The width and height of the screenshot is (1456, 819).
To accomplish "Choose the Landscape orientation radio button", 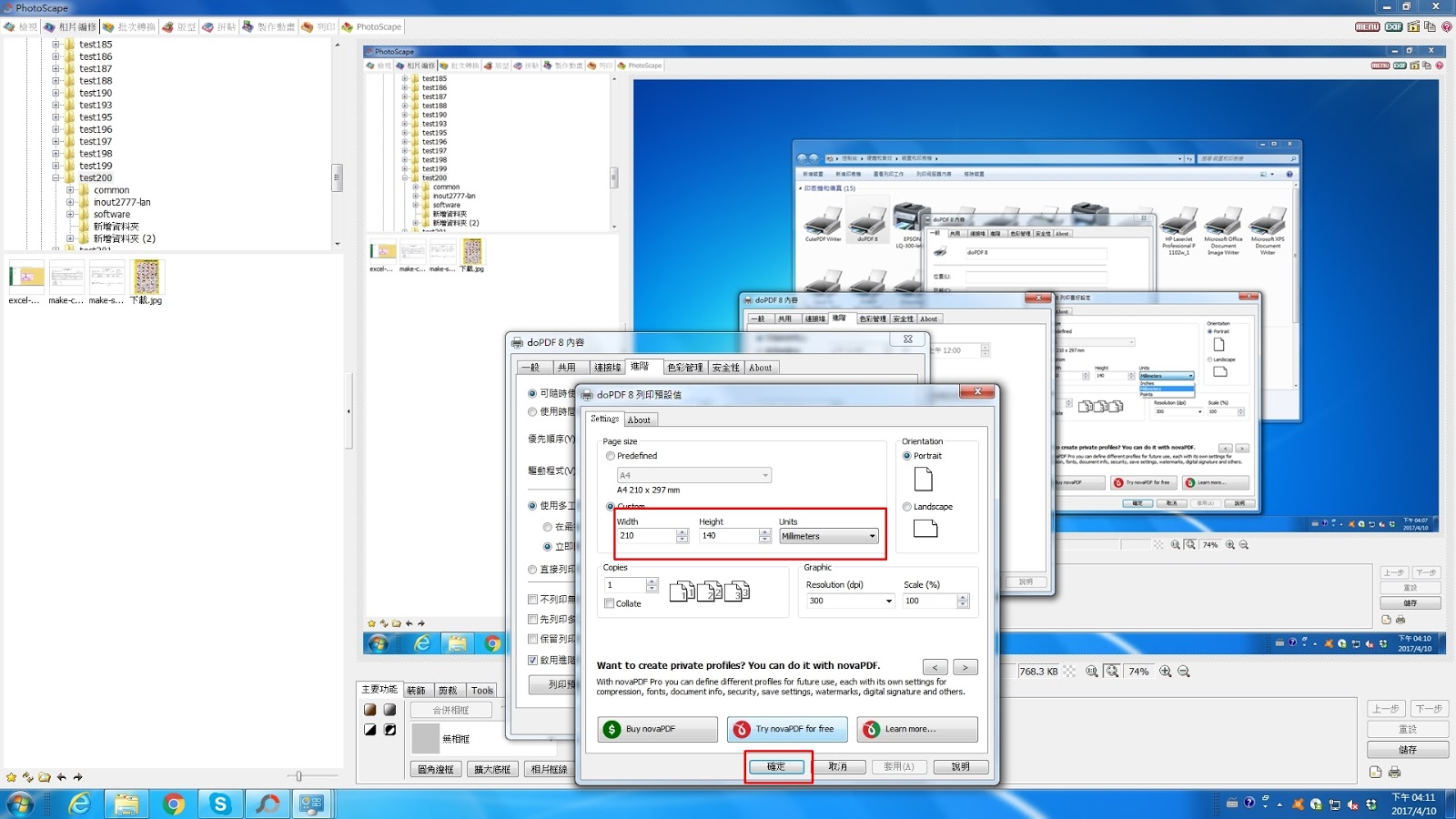I will [907, 507].
